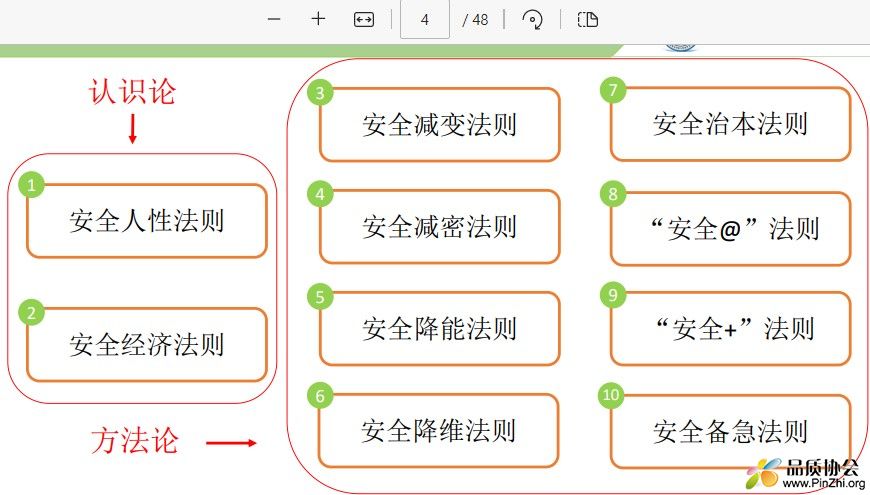870x495 pixels.
Task: Click the total pages text / 48
Action: [475, 20]
